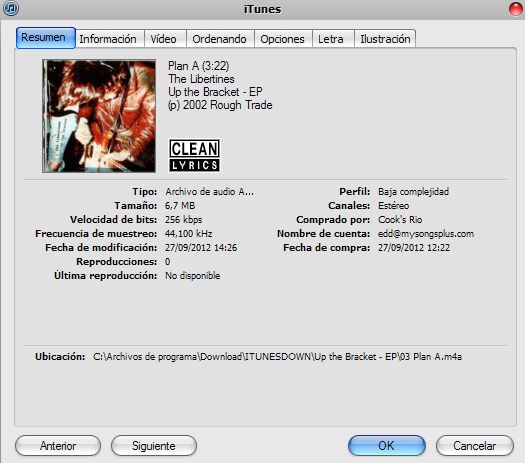This screenshot has height=463, width=525.
Task: Click the No disponible last played value
Action: pyautogui.click(x=193, y=276)
